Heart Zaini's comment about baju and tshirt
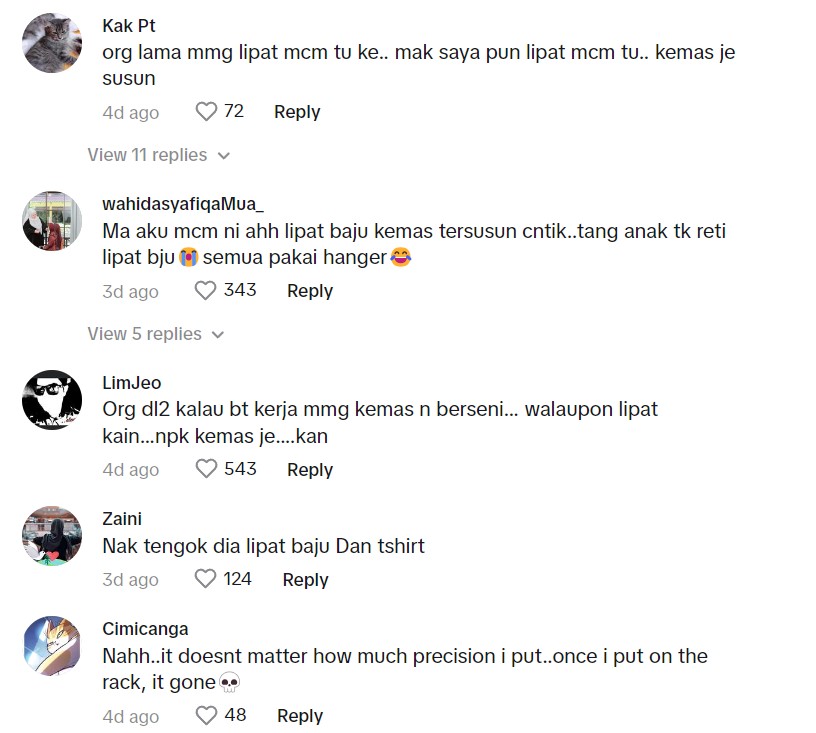The height and width of the screenshot is (733, 816). tap(206, 579)
